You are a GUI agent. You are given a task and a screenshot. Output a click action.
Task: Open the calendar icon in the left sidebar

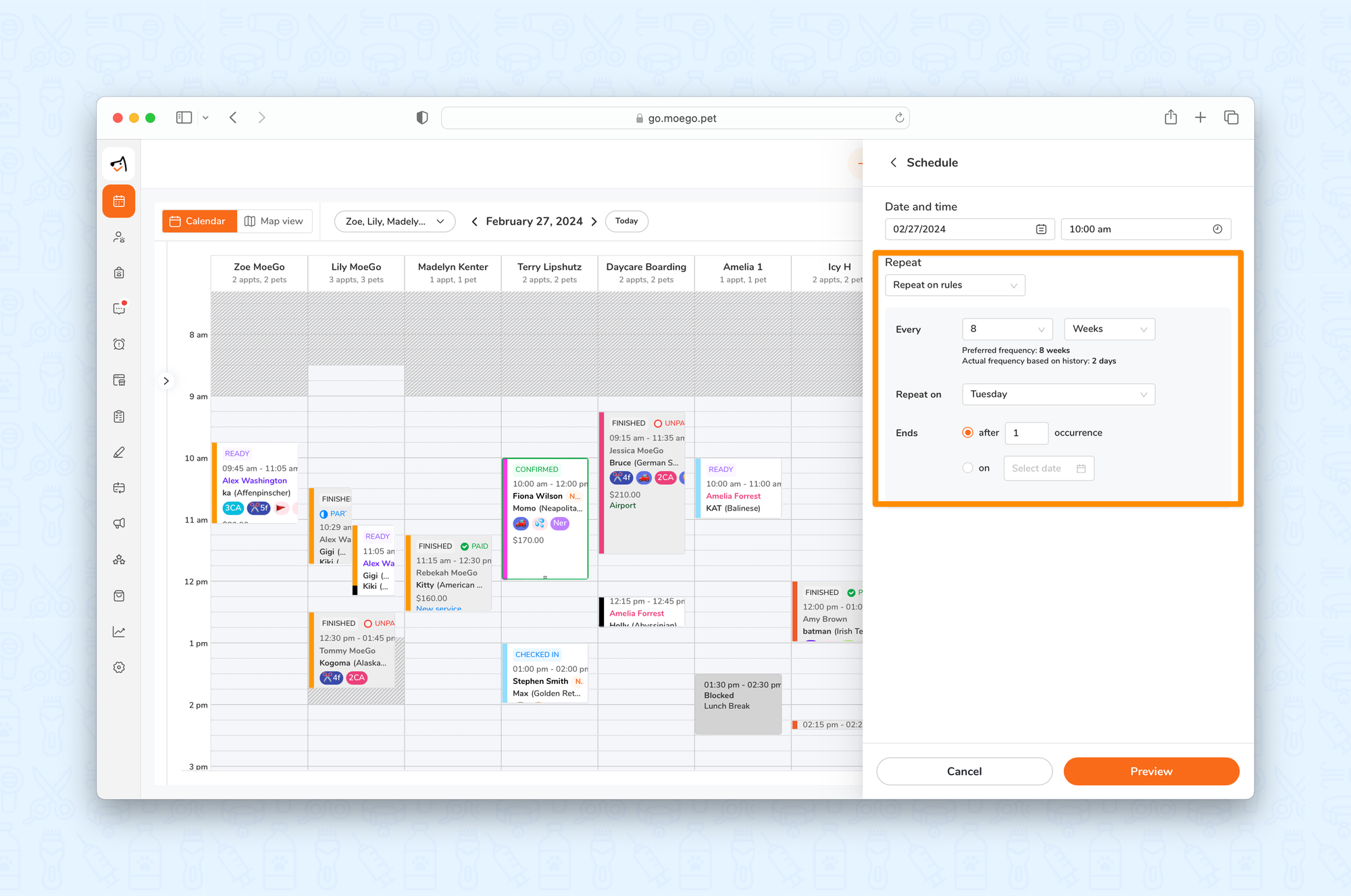pos(119,201)
